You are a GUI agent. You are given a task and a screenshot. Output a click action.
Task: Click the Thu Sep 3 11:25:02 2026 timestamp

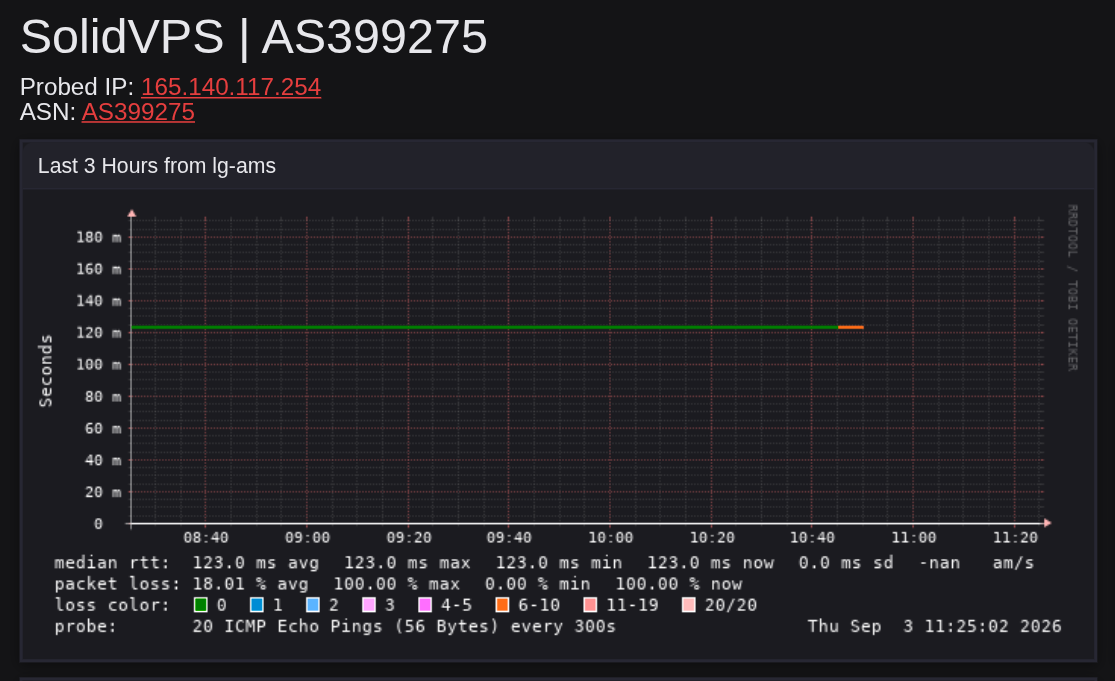(934, 626)
